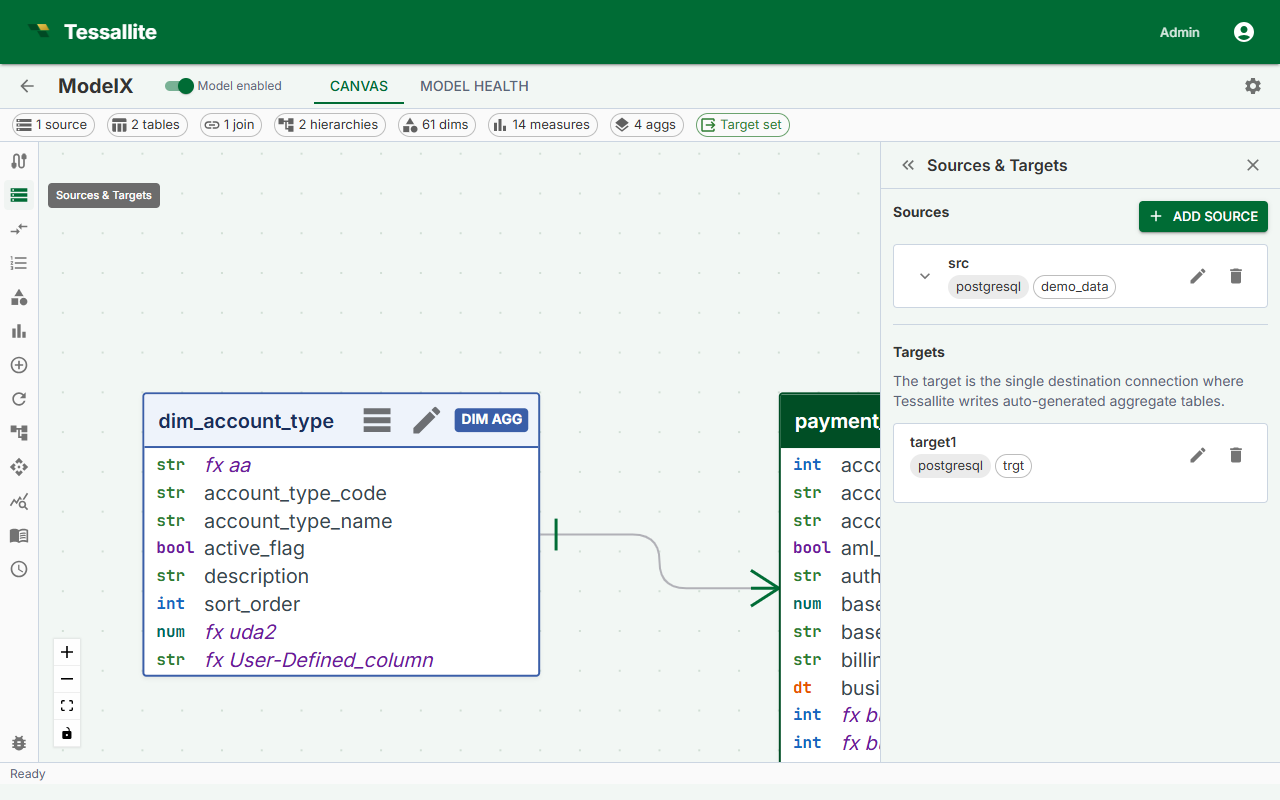Expand the src source chevron
Screen dimensions: 1280x800
click(x=925, y=276)
